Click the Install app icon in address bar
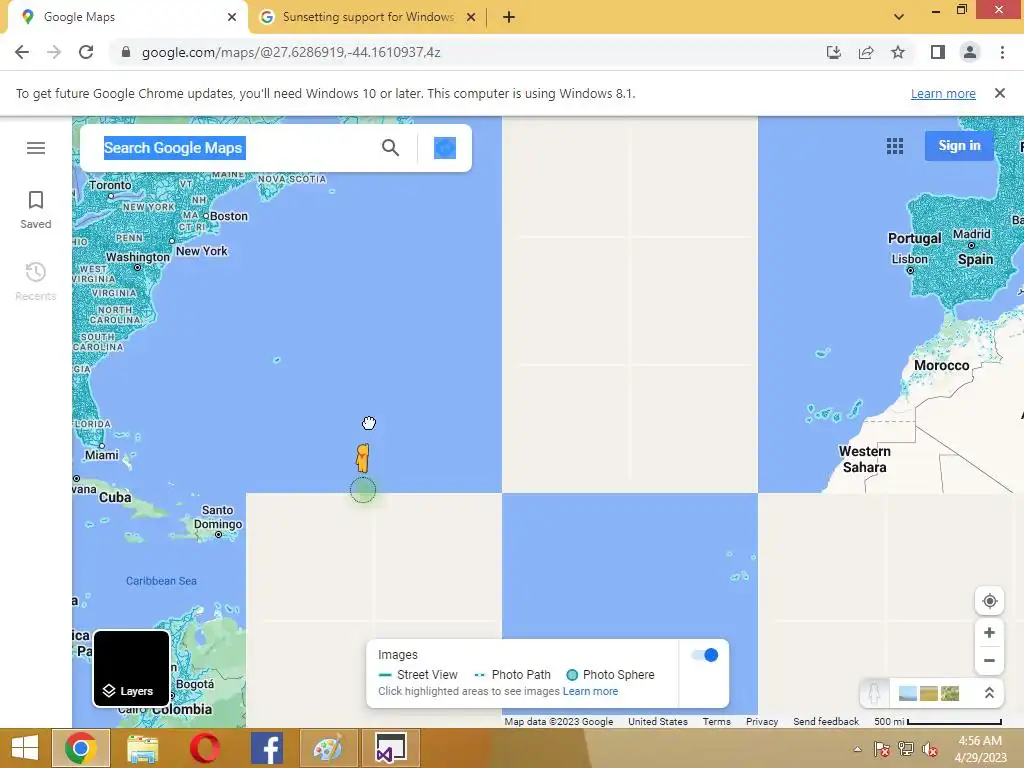Screen dimensions: 1024x768 tap(833, 52)
